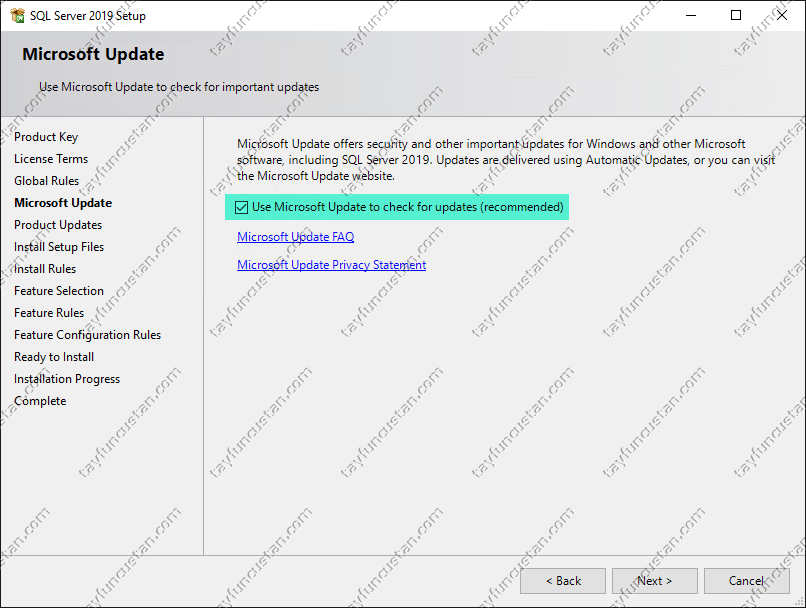Select the Install Rules step
The height and width of the screenshot is (608, 806).
pos(45,269)
